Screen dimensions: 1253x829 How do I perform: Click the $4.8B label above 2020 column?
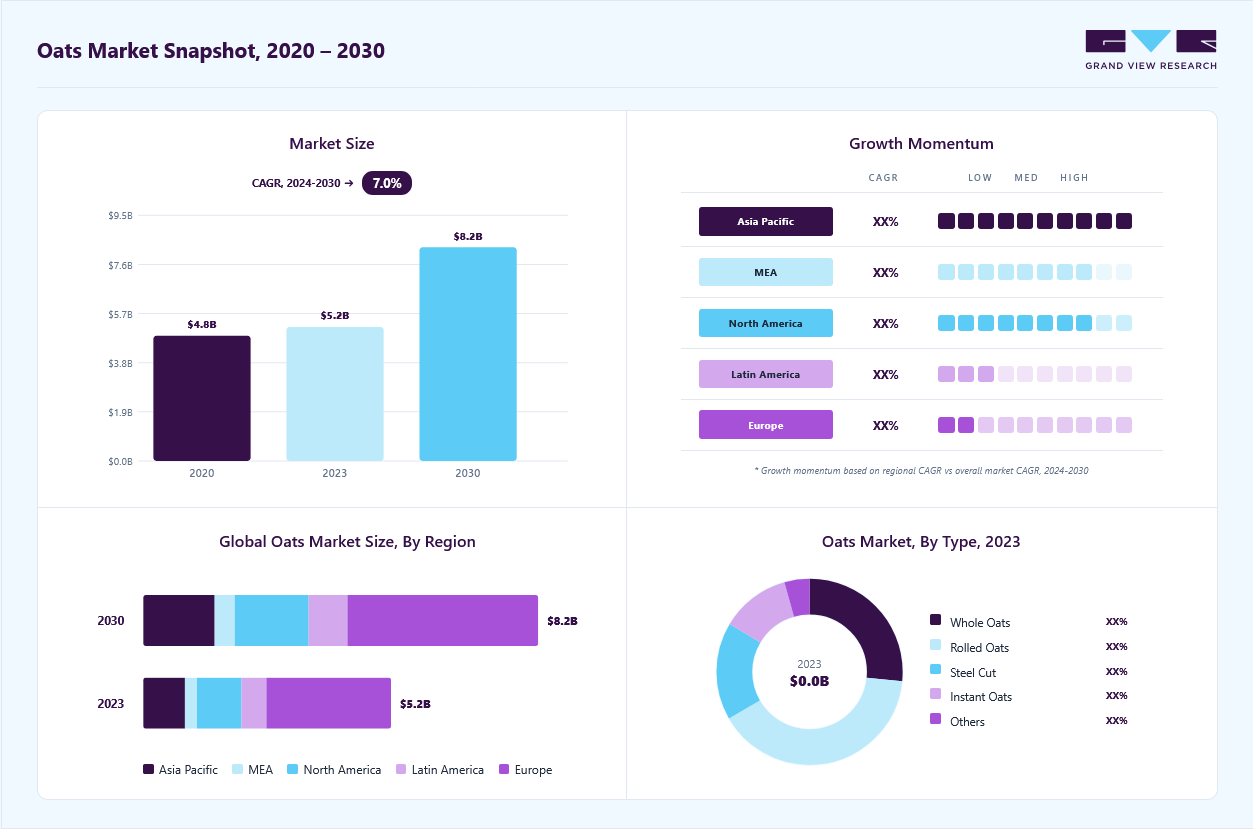tap(202, 325)
